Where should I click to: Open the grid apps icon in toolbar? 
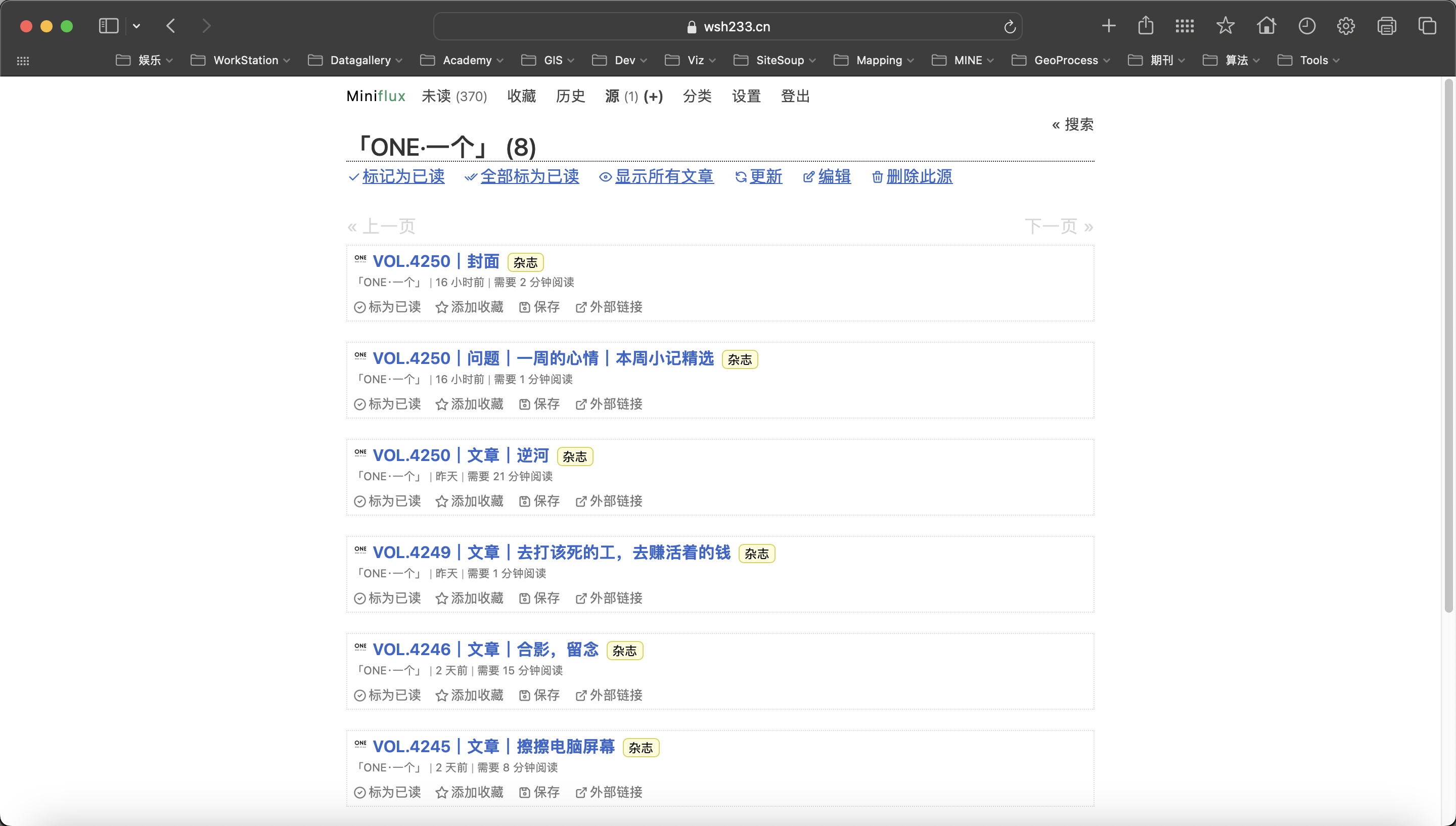point(1185,26)
